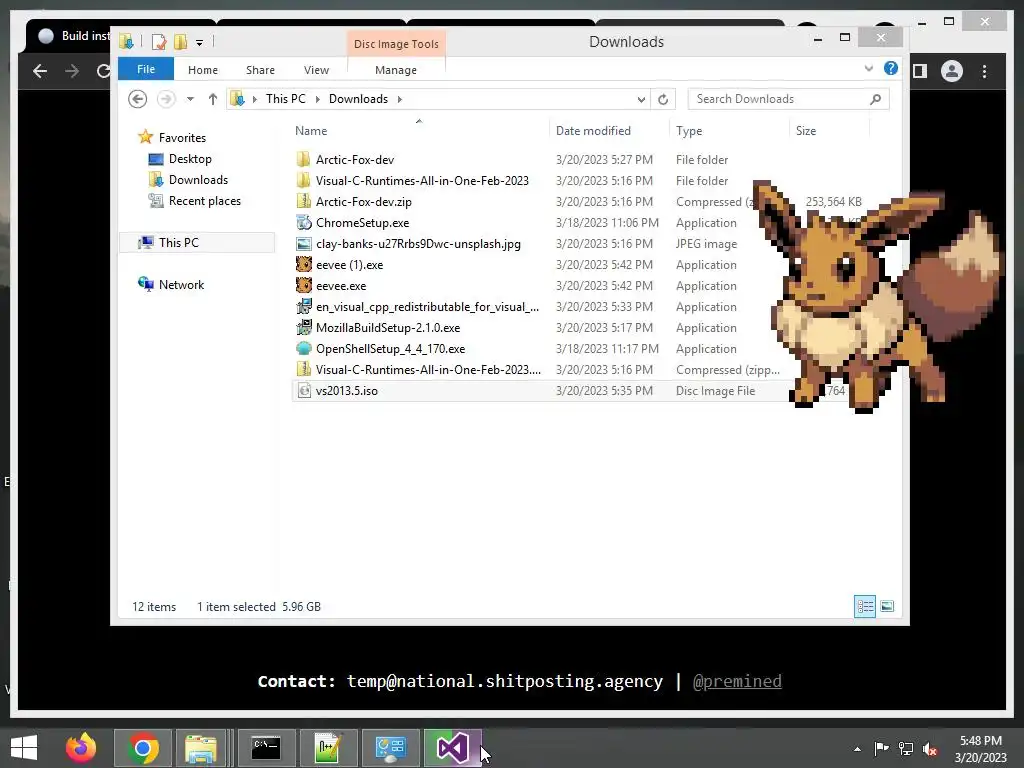1024x768 pixels.
Task: Select en_visual_cpp_redistributable file
Action: [427, 306]
